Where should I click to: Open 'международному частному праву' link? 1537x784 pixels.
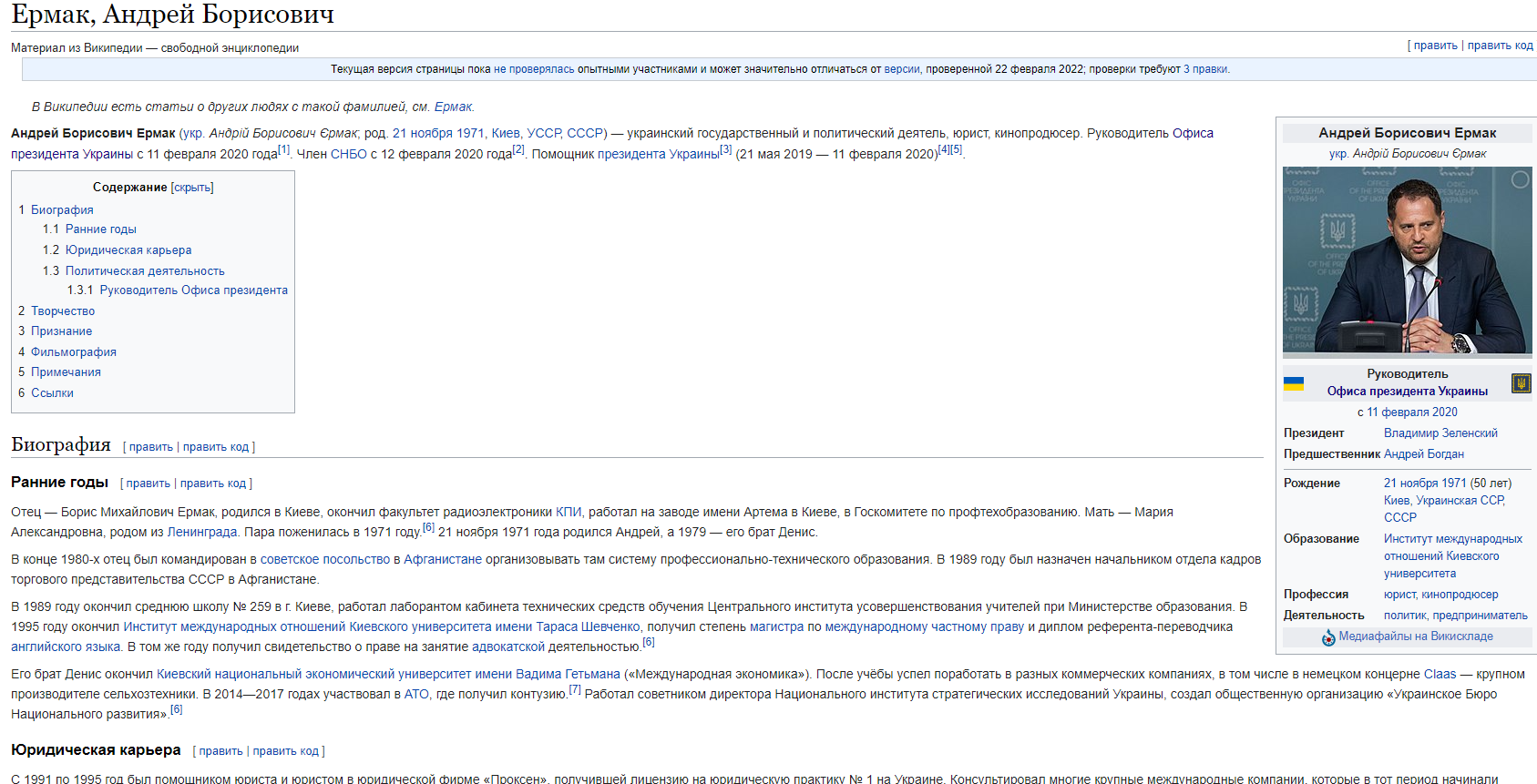tap(925, 627)
